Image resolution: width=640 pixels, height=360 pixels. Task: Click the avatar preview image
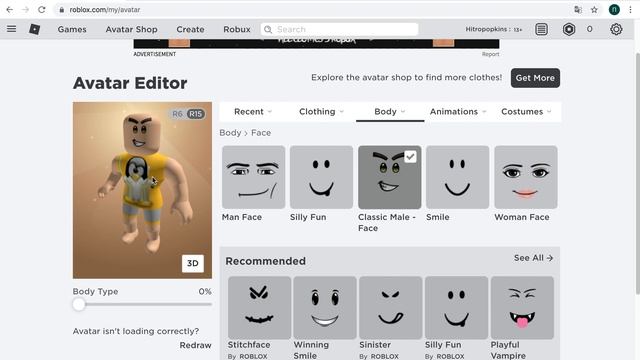(142, 190)
